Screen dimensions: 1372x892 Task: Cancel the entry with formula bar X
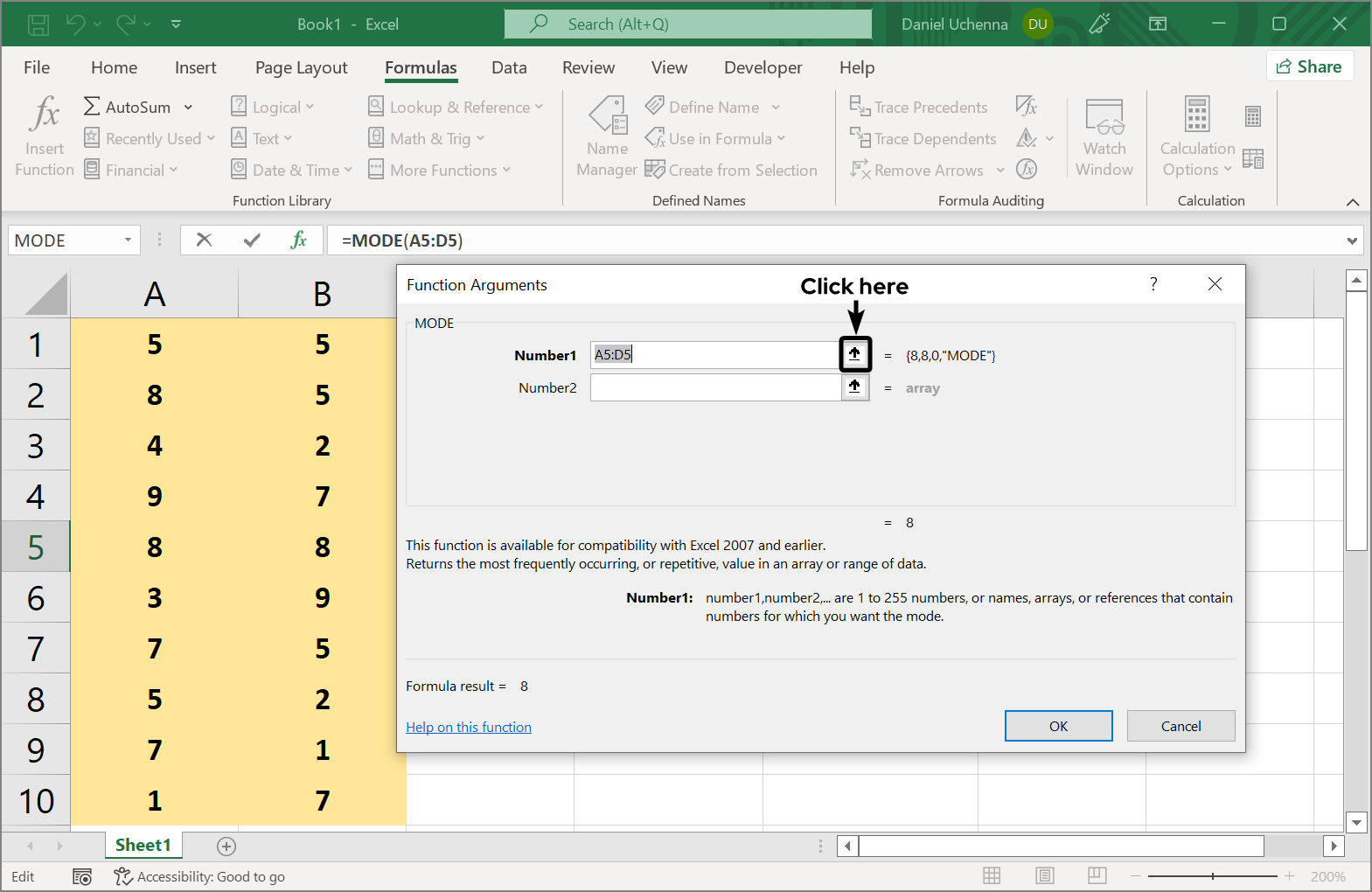tap(205, 240)
